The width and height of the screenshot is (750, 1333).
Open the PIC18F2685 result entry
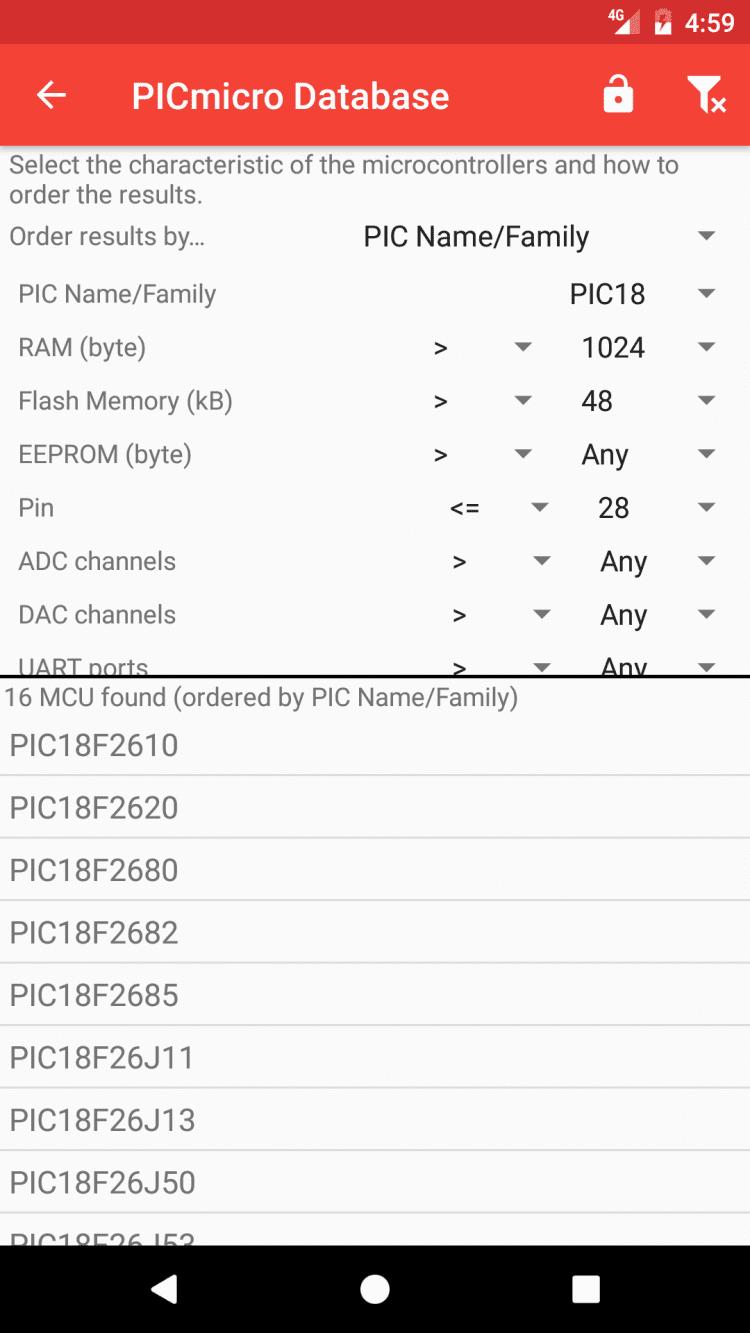coord(375,995)
